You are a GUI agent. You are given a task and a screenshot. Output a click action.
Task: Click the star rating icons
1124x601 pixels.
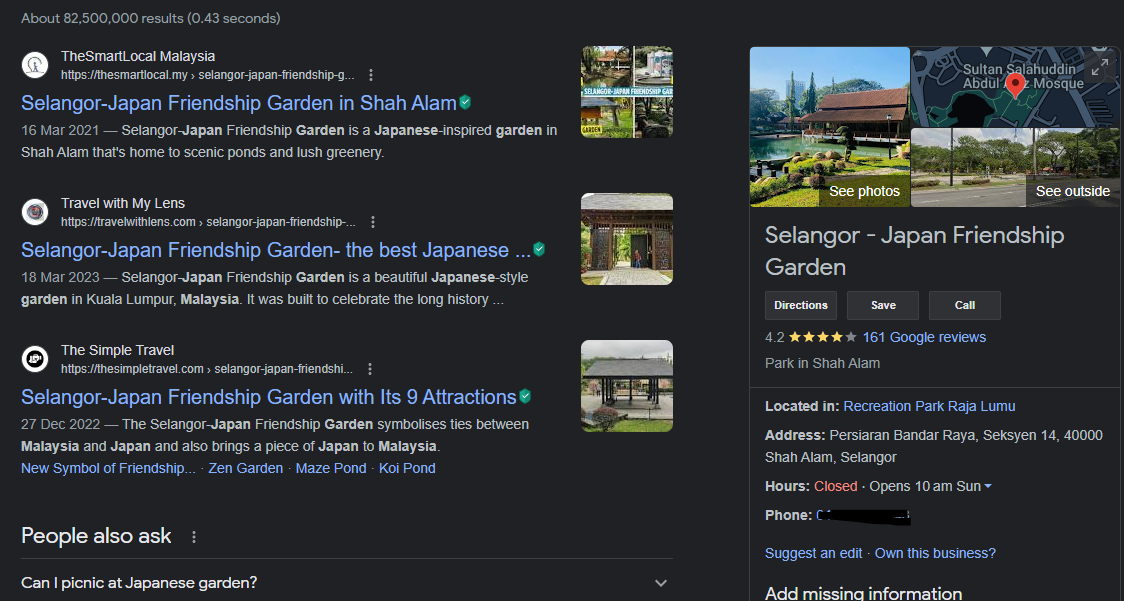click(822, 337)
